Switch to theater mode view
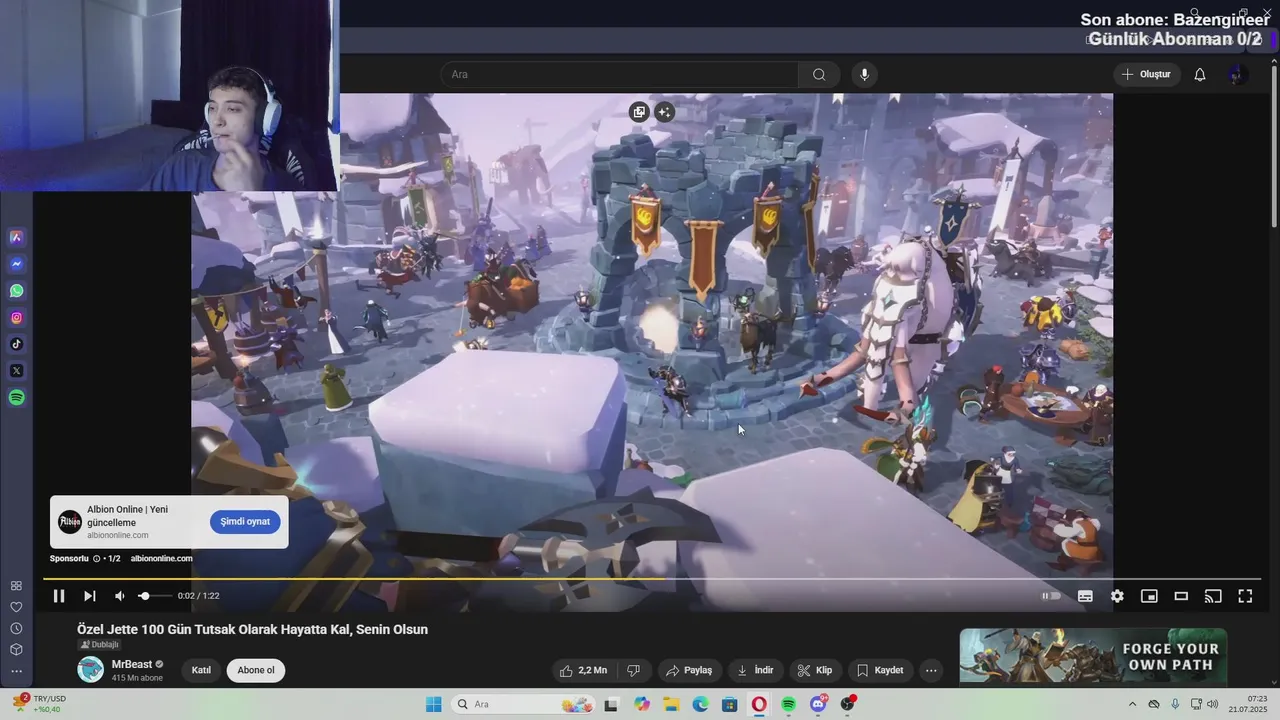Viewport: 1280px width, 720px height. [x=1181, y=596]
